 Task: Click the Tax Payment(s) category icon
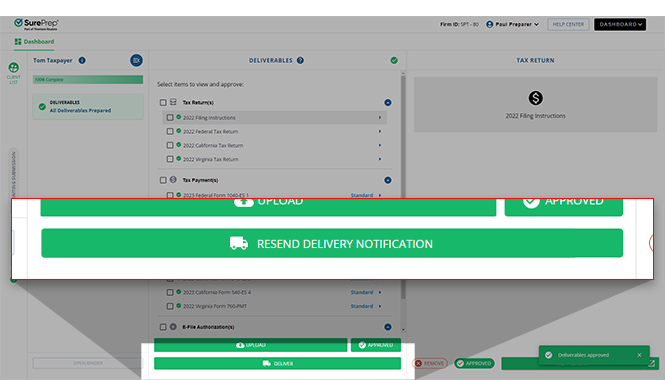tap(173, 180)
